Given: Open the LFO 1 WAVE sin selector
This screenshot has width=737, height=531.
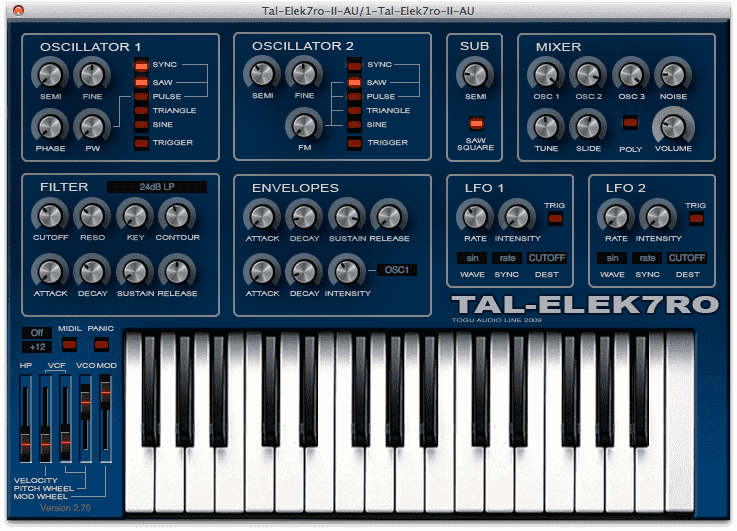Looking at the screenshot, I should (472, 258).
